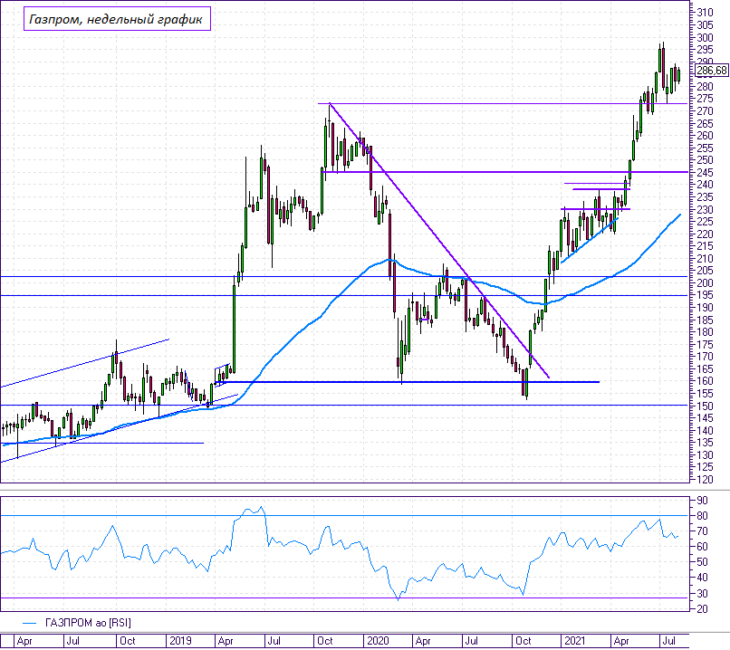Click the 80 label on RSI axis
The image size is (730, 650).
coord(702,516)
